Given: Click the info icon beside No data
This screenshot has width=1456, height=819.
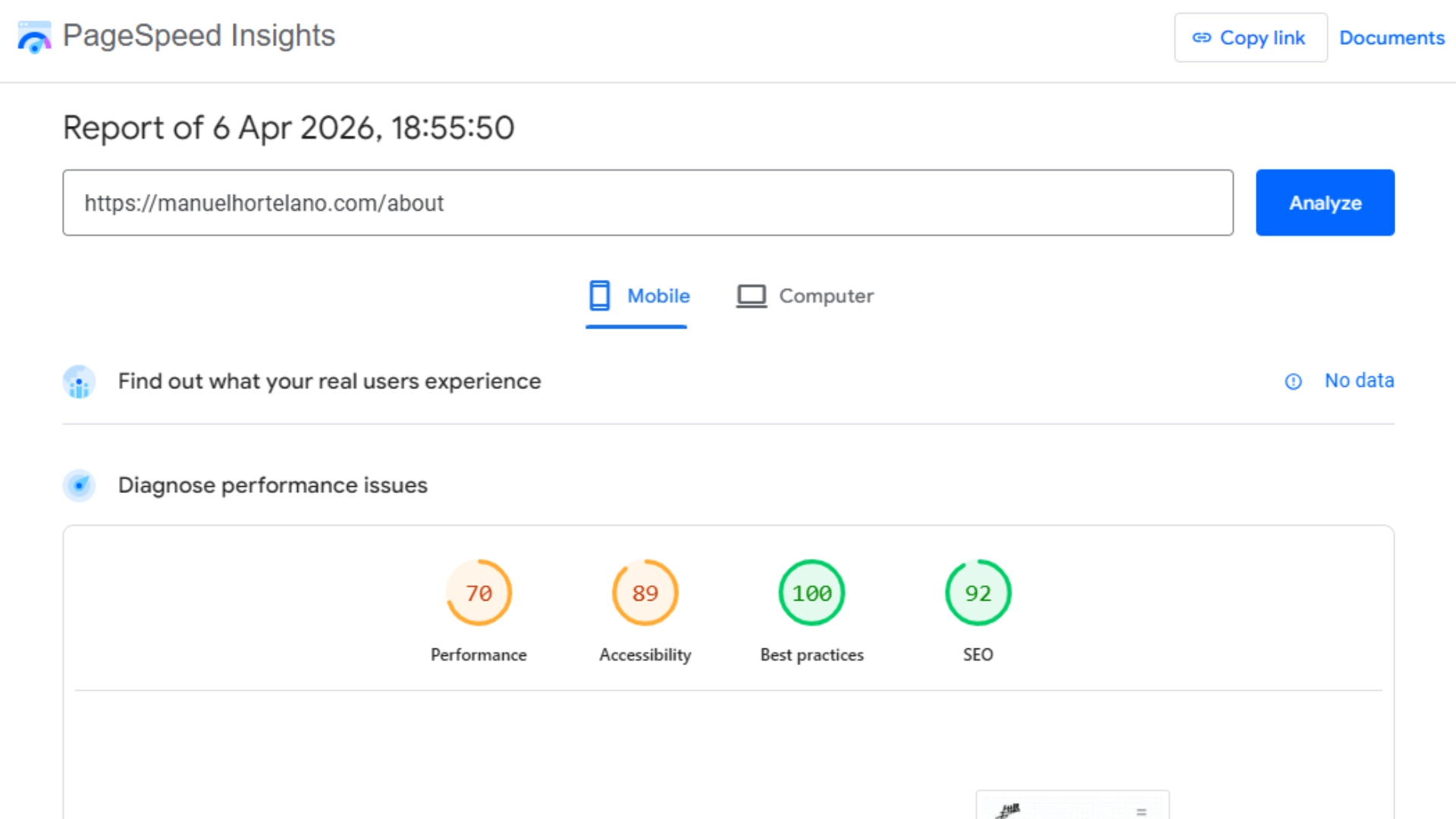Looking at the screenshot, I should click(1293, 381).
